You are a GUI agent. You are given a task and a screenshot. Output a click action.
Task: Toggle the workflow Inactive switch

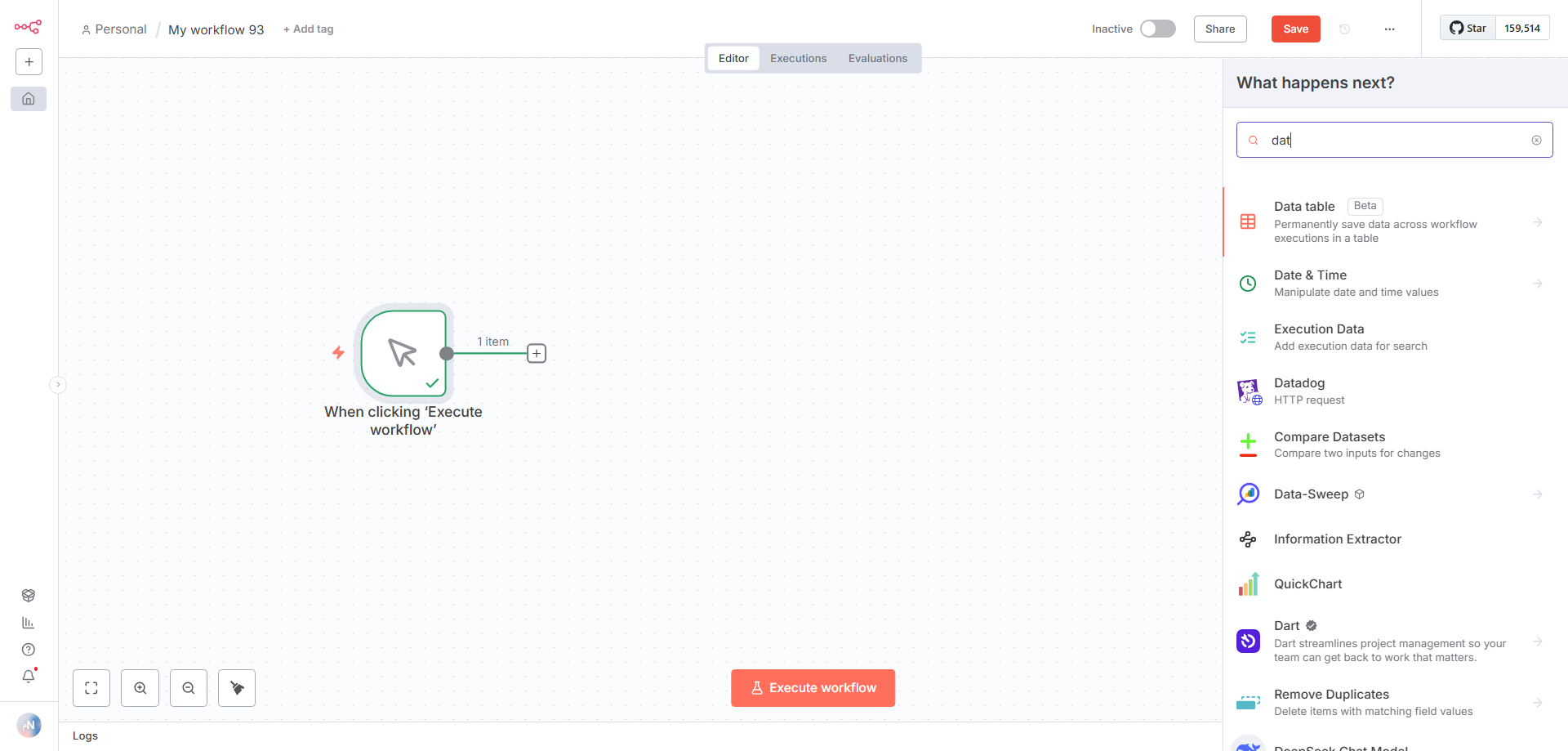(x=1157, y=29)
